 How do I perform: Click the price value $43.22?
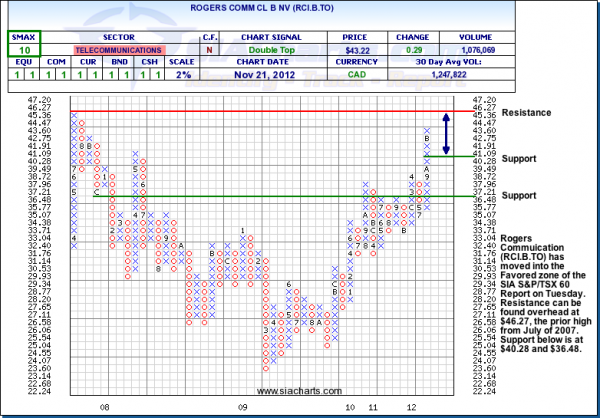click(x=356, y=49)
